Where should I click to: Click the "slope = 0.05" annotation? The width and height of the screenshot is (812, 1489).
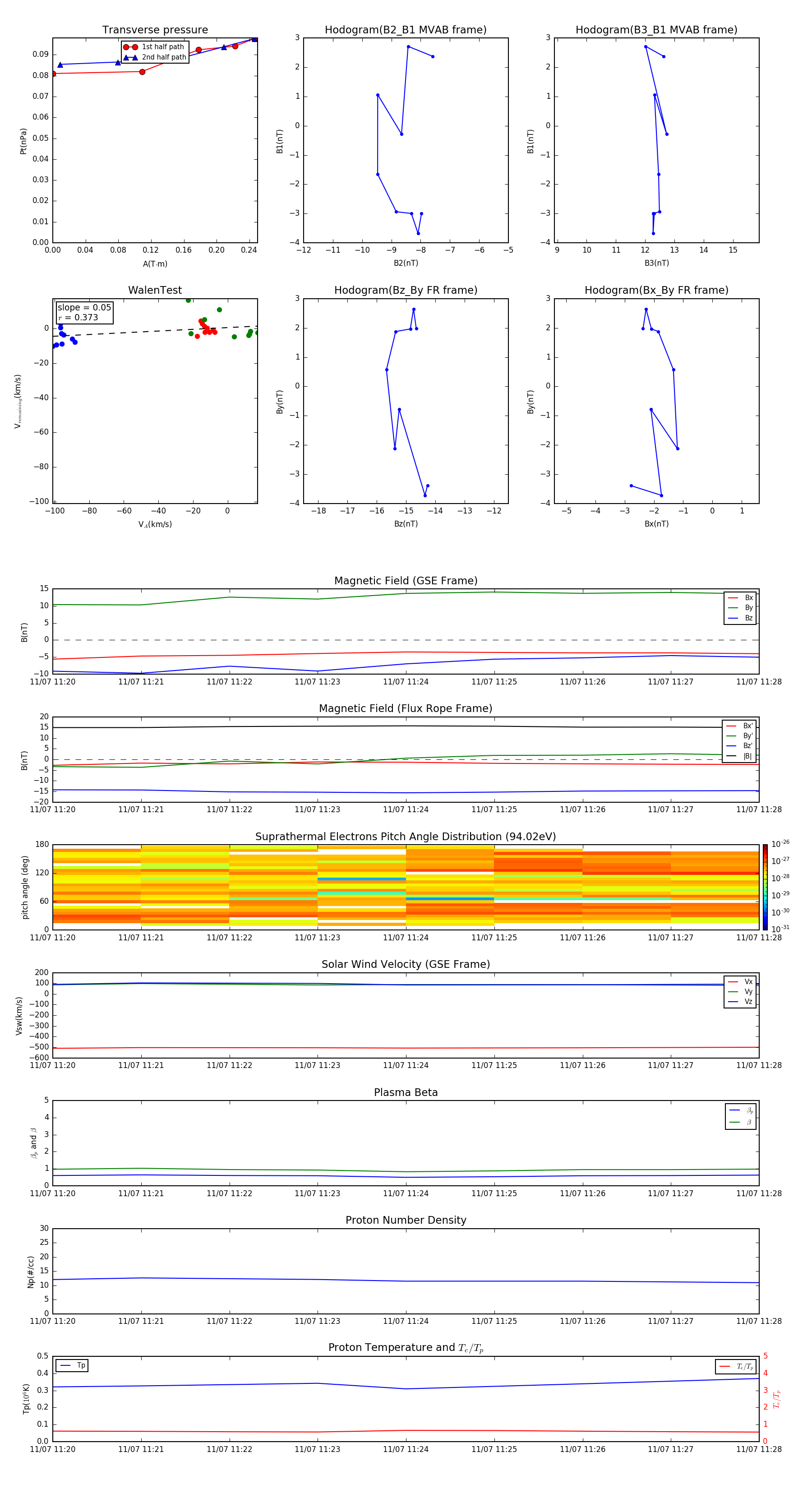coord(84,308)
